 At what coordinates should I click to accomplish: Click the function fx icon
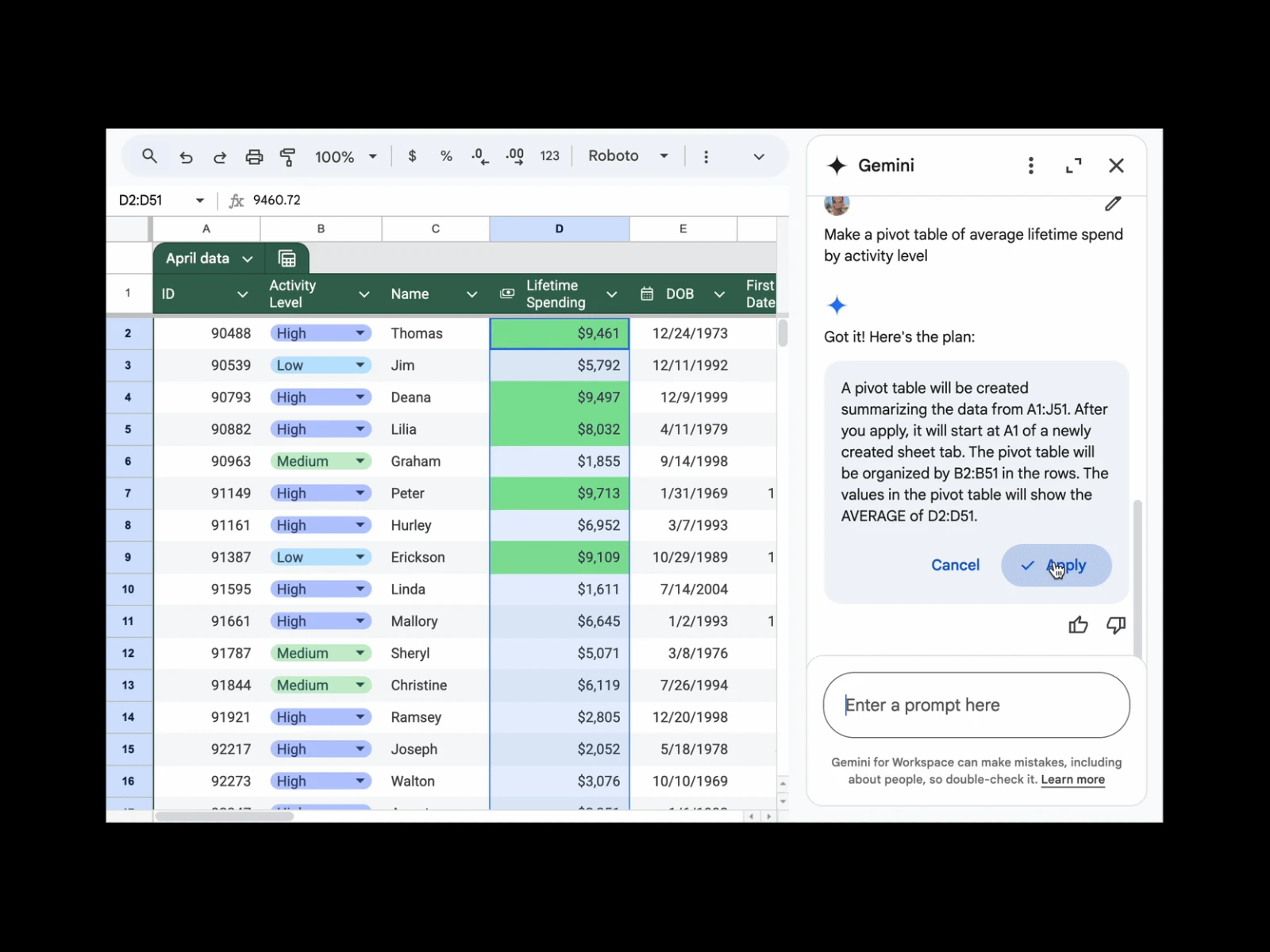(237, 201)
